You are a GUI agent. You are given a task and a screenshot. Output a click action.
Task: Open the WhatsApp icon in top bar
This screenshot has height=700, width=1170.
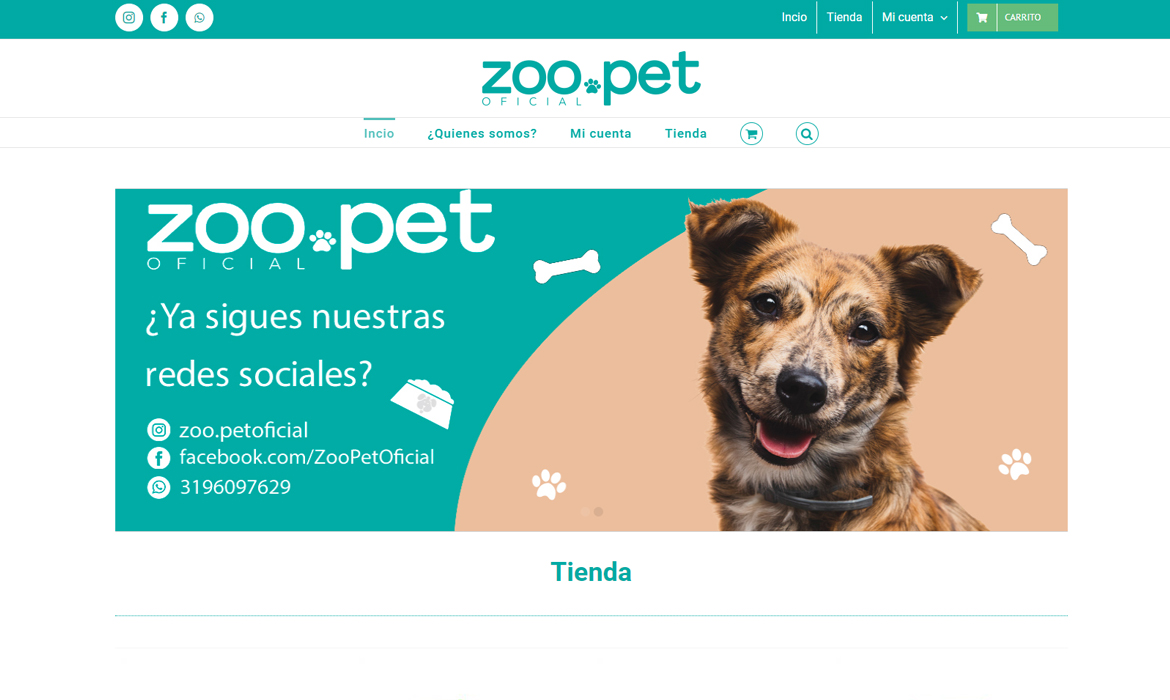click(199, 17)
